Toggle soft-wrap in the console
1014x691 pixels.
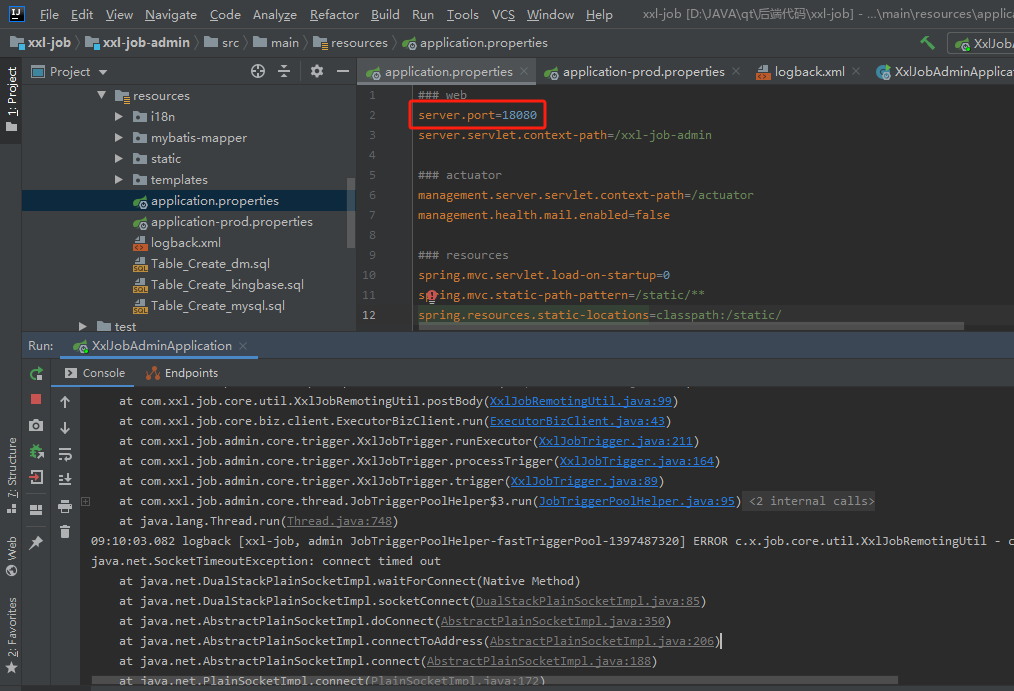pos(65,454)
